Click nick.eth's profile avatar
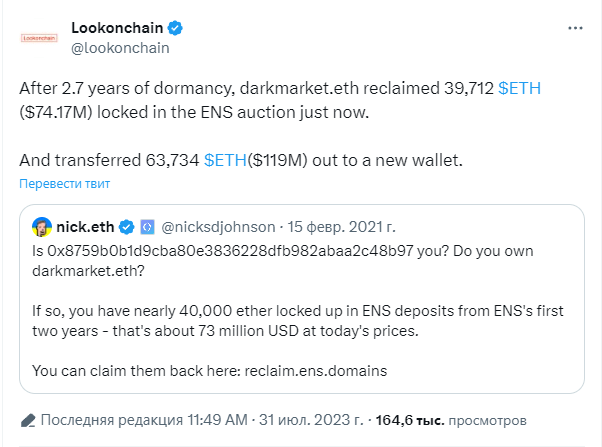The image size is (602, 447). 42,227
